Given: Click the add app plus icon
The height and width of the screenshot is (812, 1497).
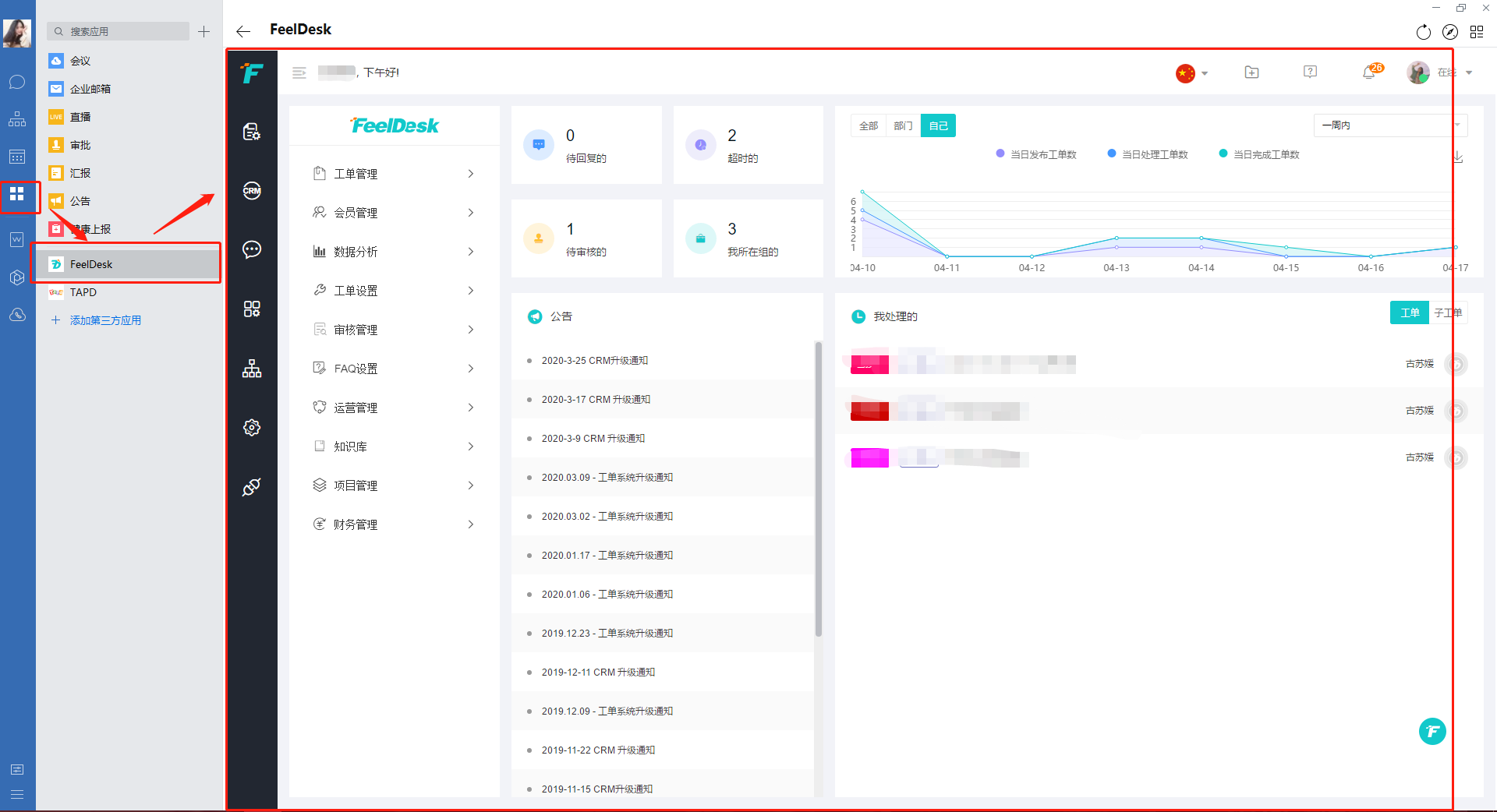Looking at the screenshot, I should pos(203,31).
